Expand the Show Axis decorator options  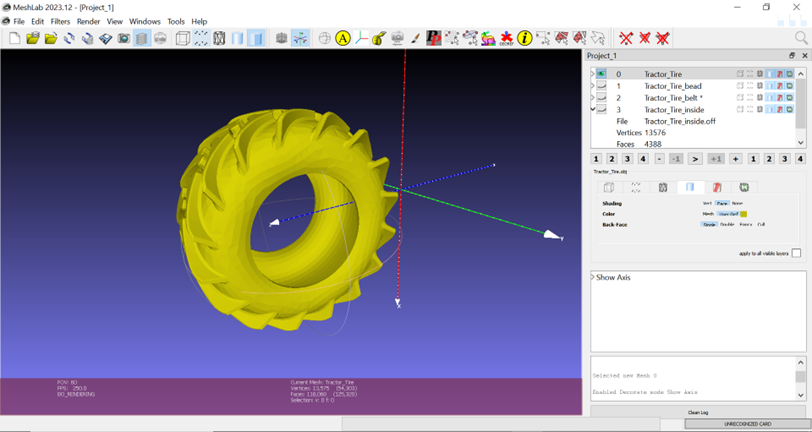(x=593, y=278)
